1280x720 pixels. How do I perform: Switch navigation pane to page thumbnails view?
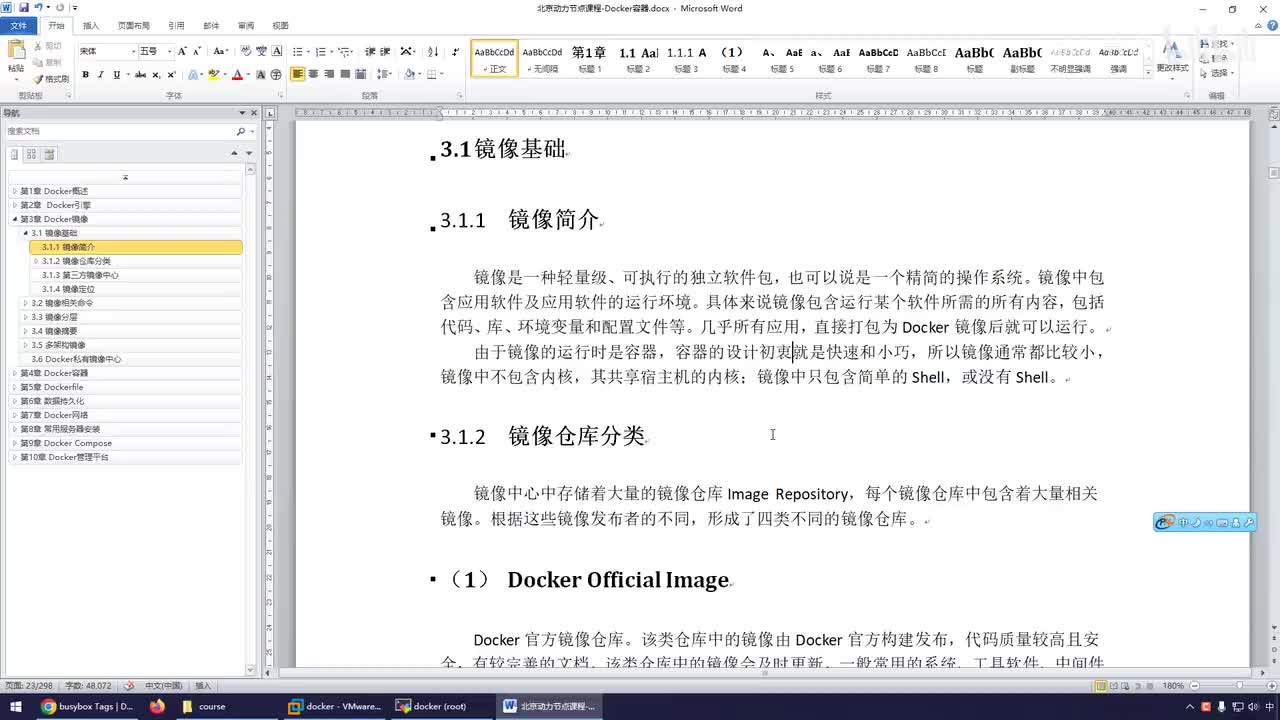31,154
